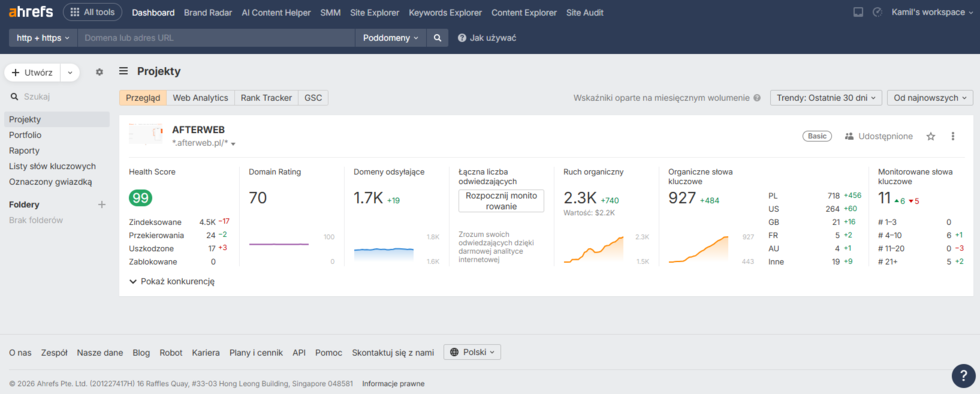Open the Polski language selector
Viewport: 980px width, 394px height.
[472, 352]
